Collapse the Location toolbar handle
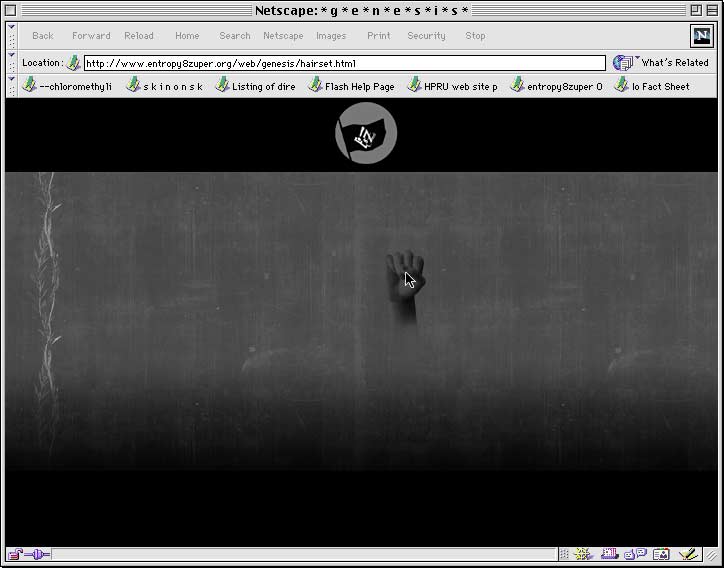This screenshot has height=568, width=724. 11,63
